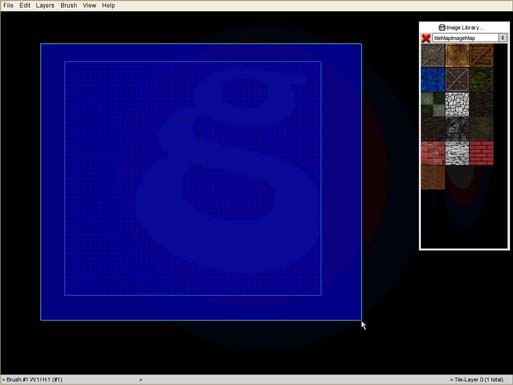
Task: Click the Brush #1 status bar text
Action: point(32,380)
